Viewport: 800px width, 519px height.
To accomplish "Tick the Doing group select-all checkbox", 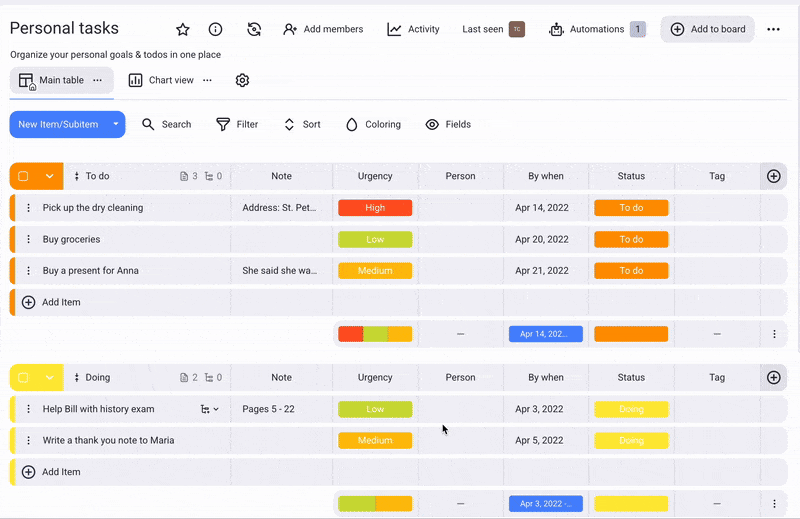I will tap(23, 378).
